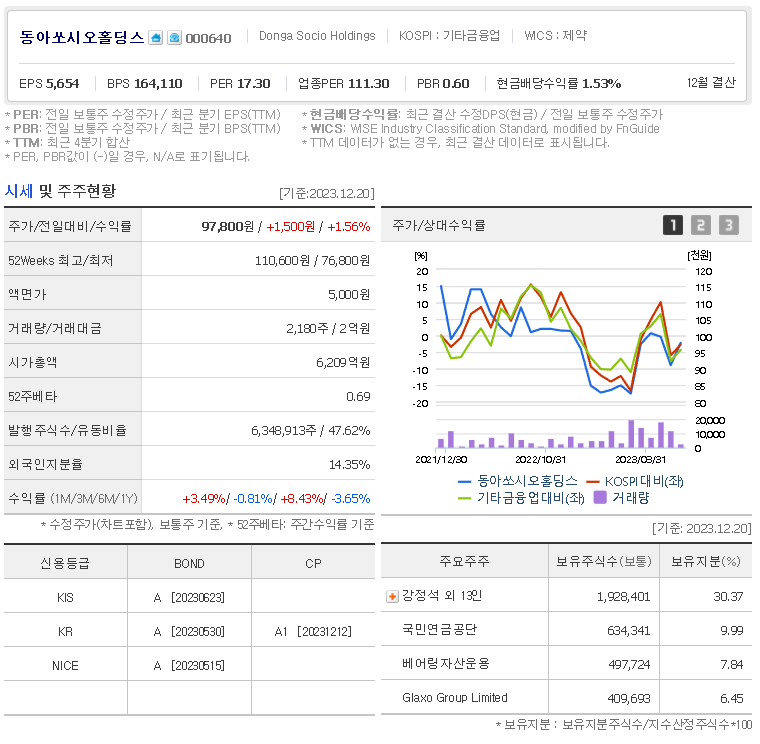Click the [기준:2023.12.20] date above price table
Screen dimensions: 760x744
point(327,193)
